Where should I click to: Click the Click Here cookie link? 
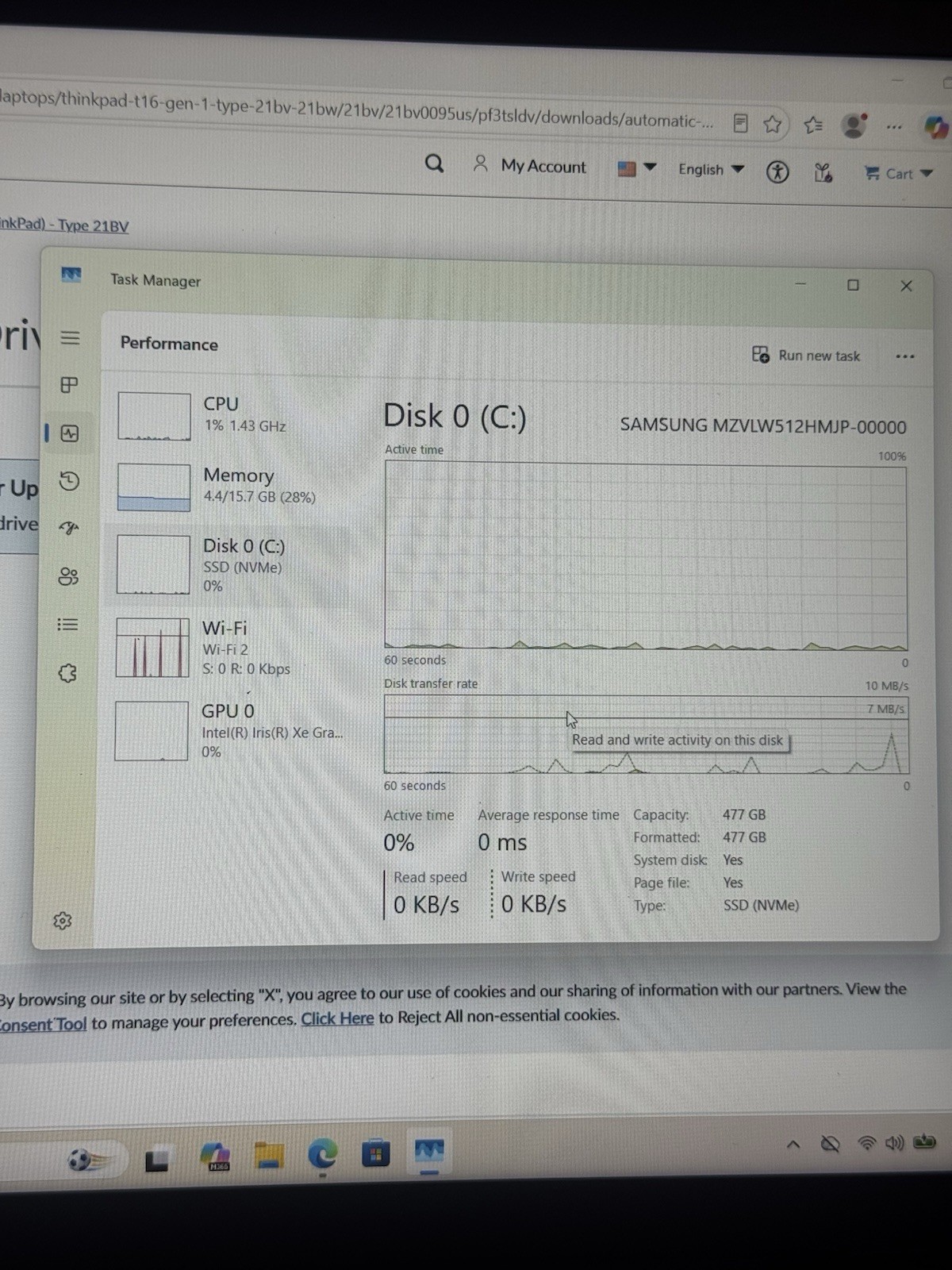point(337,1018)
